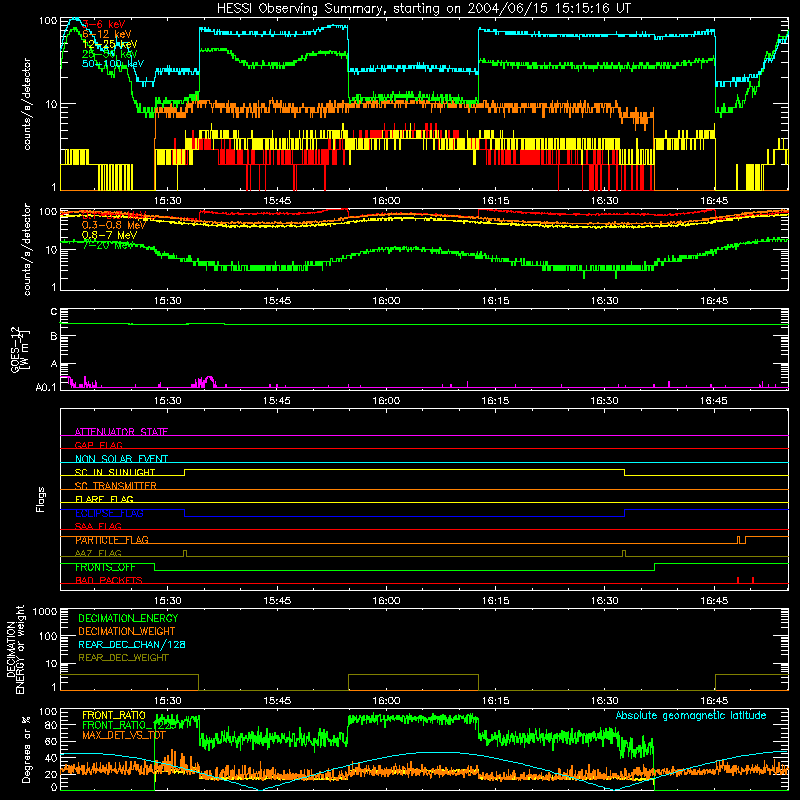800x800 pixels.
Task: Click the GOES-12 axis label
Action: [20, 350]
